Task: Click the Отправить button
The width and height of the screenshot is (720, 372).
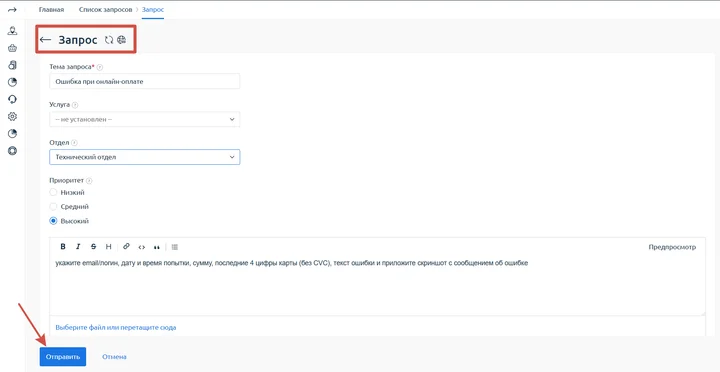Action: [x=63, y=357]
